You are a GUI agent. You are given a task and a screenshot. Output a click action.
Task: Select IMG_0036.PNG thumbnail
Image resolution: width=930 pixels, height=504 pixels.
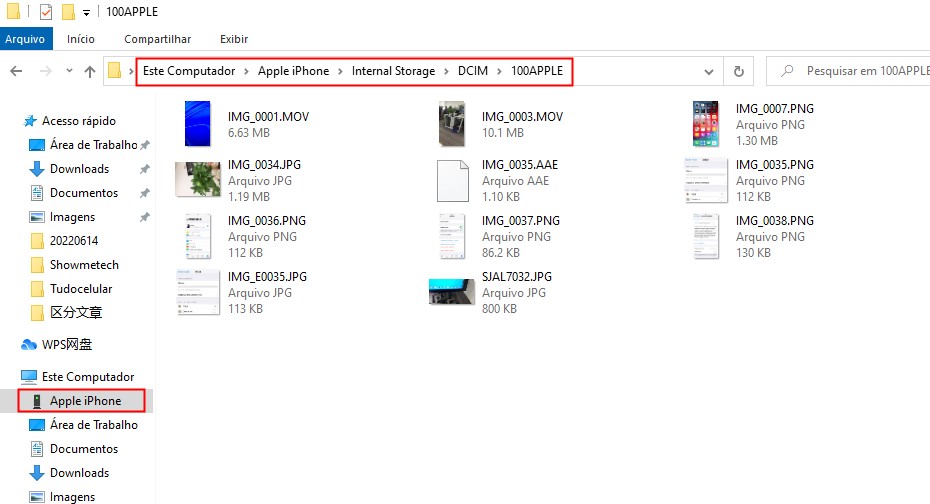[198, 236]
